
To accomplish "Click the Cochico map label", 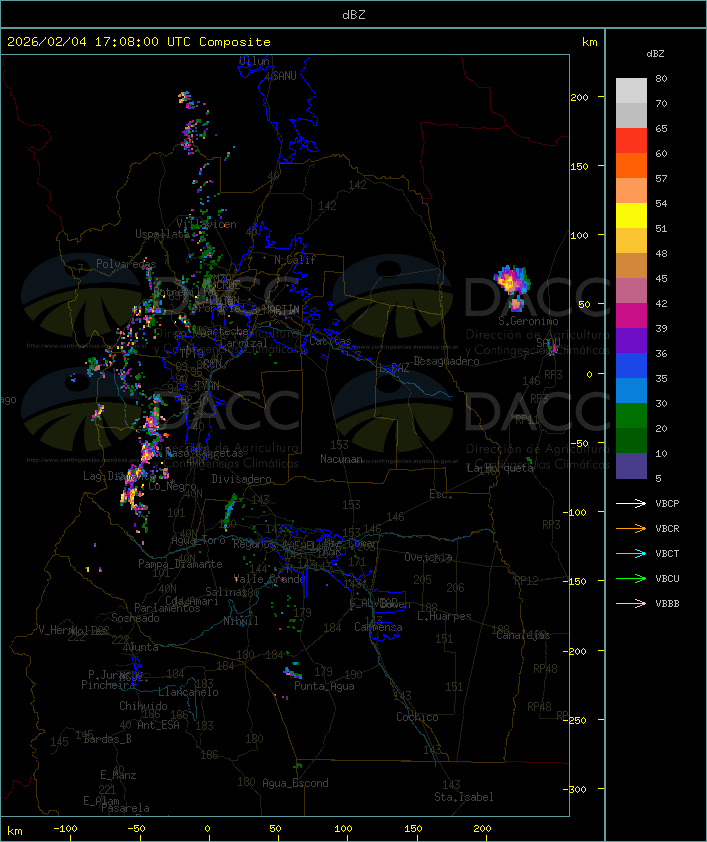I will click(x=417, y=717).
